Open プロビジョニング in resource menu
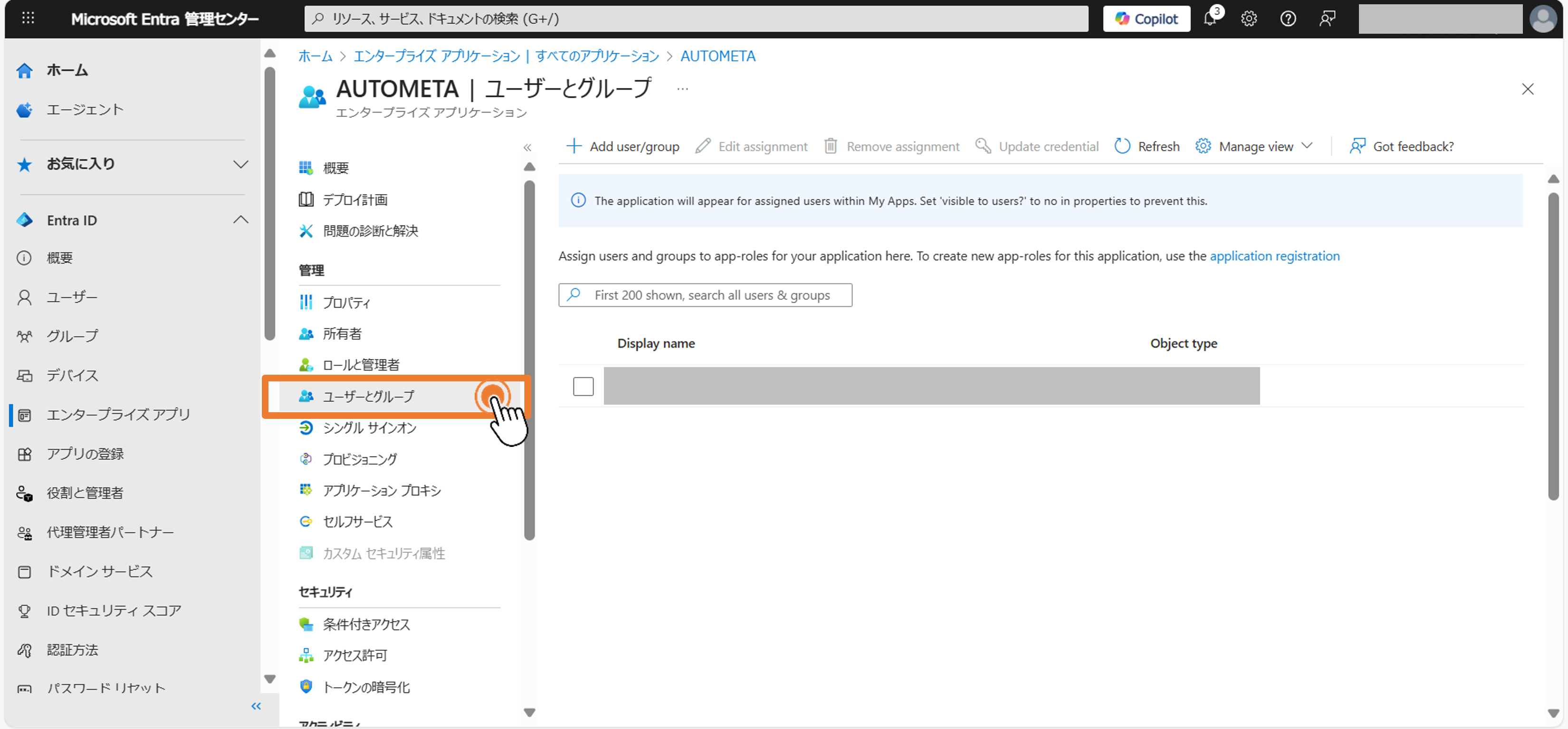 point(360,459)
